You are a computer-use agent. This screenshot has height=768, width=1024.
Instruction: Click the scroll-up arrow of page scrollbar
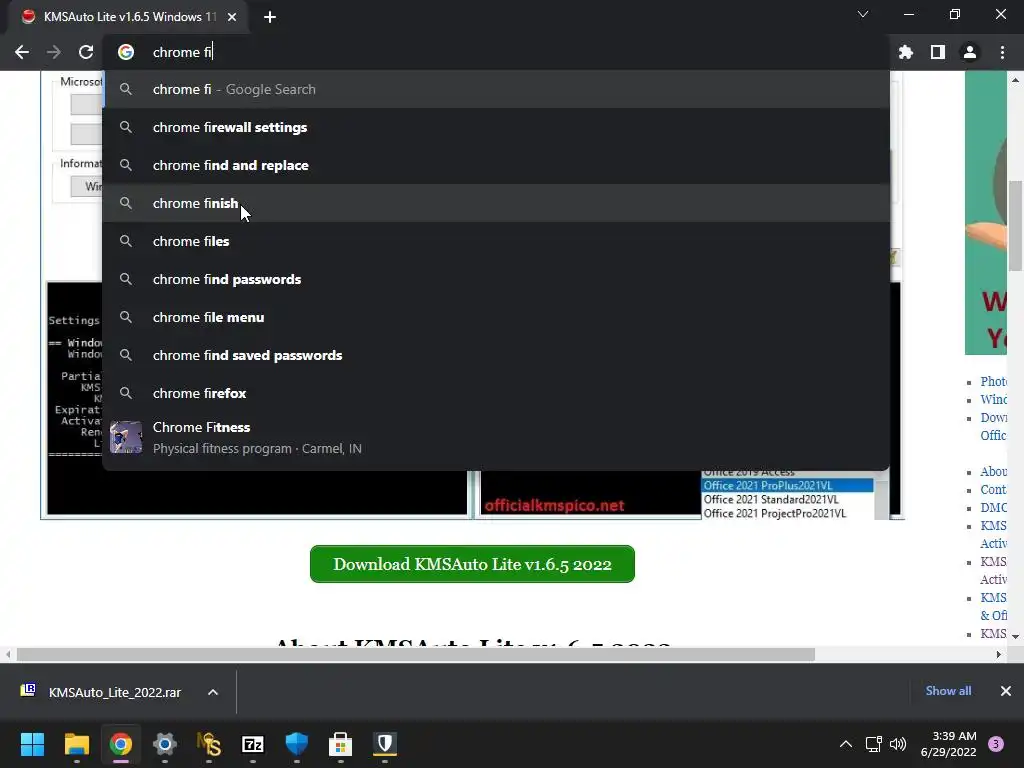1015,80
